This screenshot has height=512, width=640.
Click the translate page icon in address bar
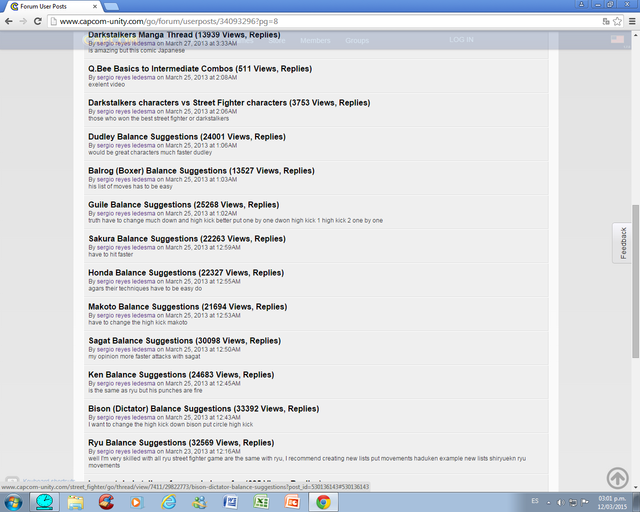point(606,21)
